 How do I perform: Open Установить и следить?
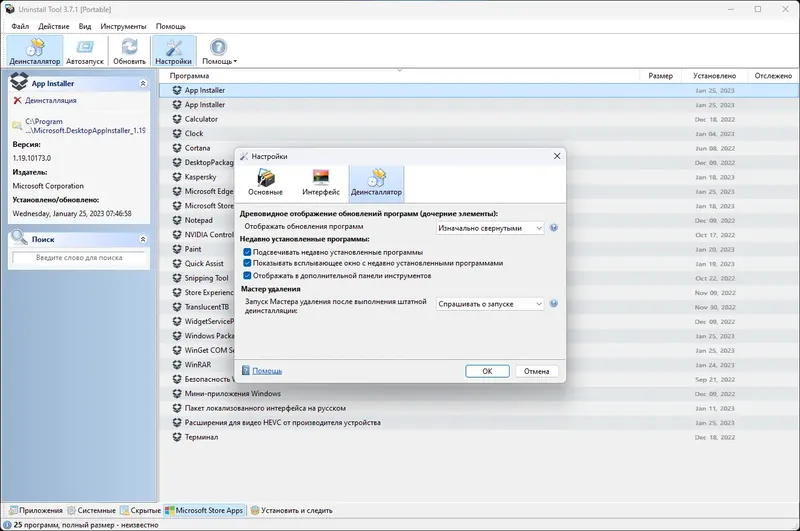(x=291, y=510)
